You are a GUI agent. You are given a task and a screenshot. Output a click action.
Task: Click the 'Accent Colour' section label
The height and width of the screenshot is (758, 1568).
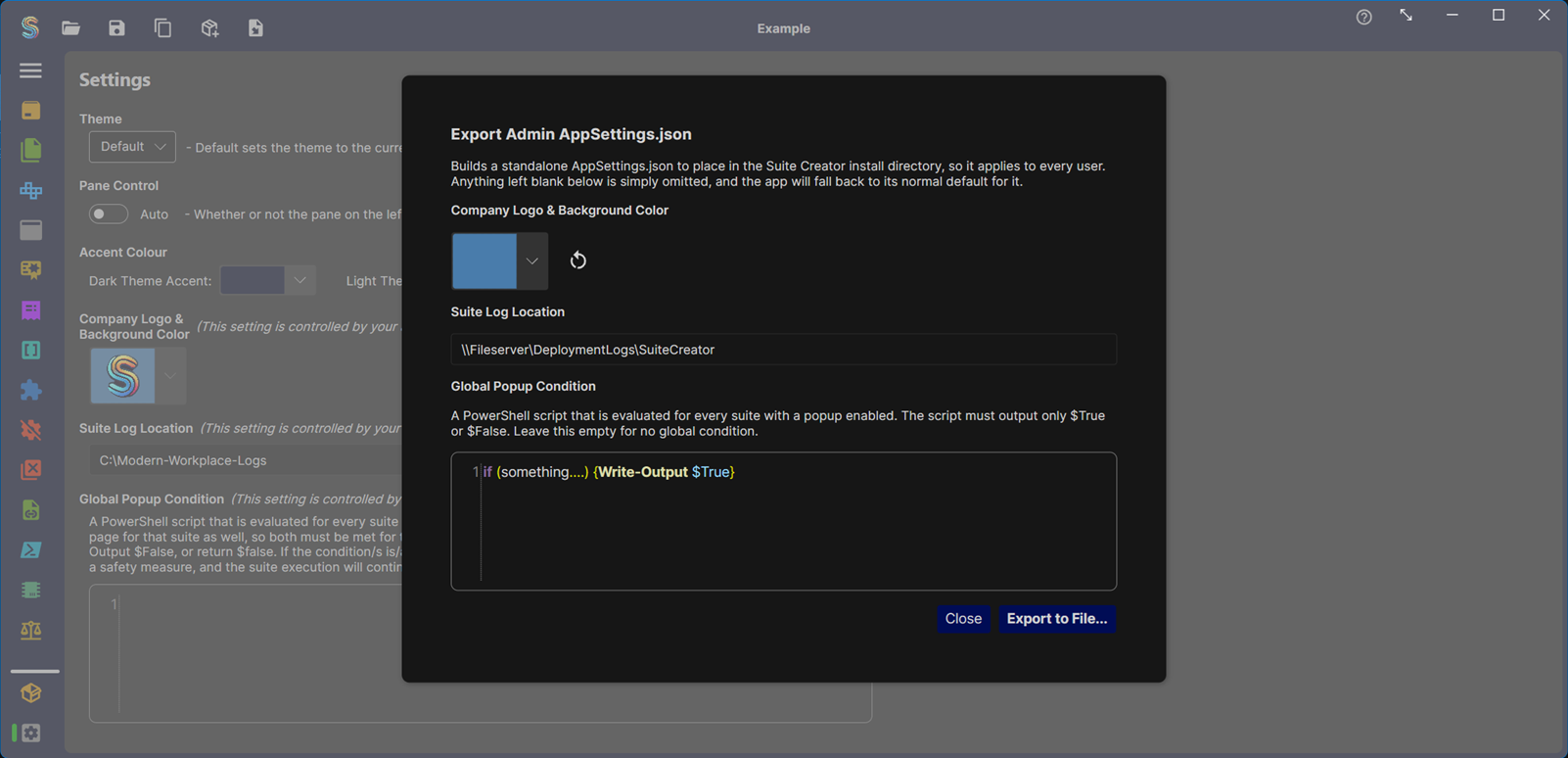[123, 252]
